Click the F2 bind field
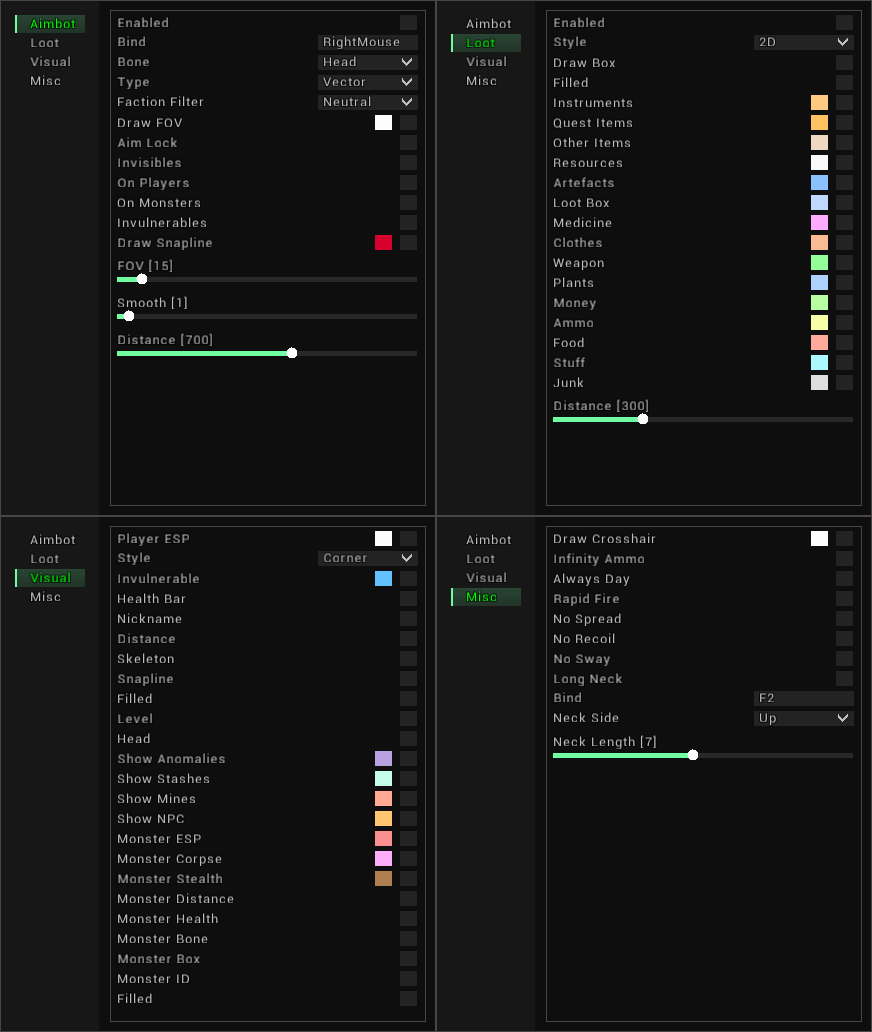Image resolution: width=872 pixels, height=1032 pixels. (803, 698)
